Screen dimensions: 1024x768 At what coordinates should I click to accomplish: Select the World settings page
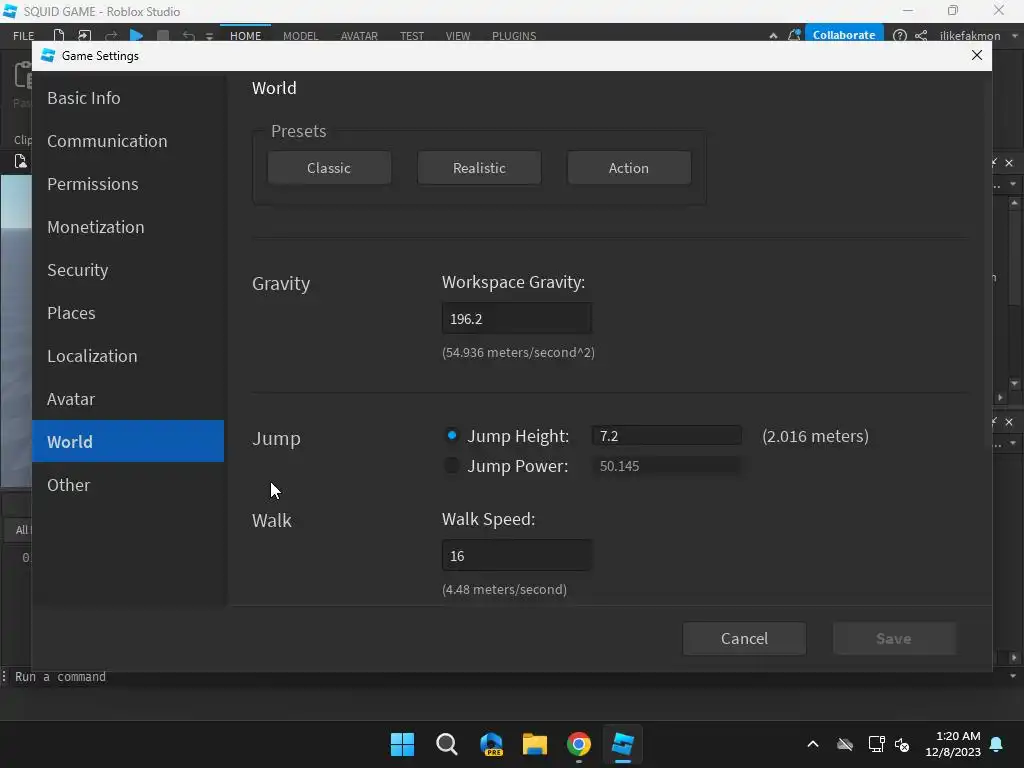click(x=128, y=441)
